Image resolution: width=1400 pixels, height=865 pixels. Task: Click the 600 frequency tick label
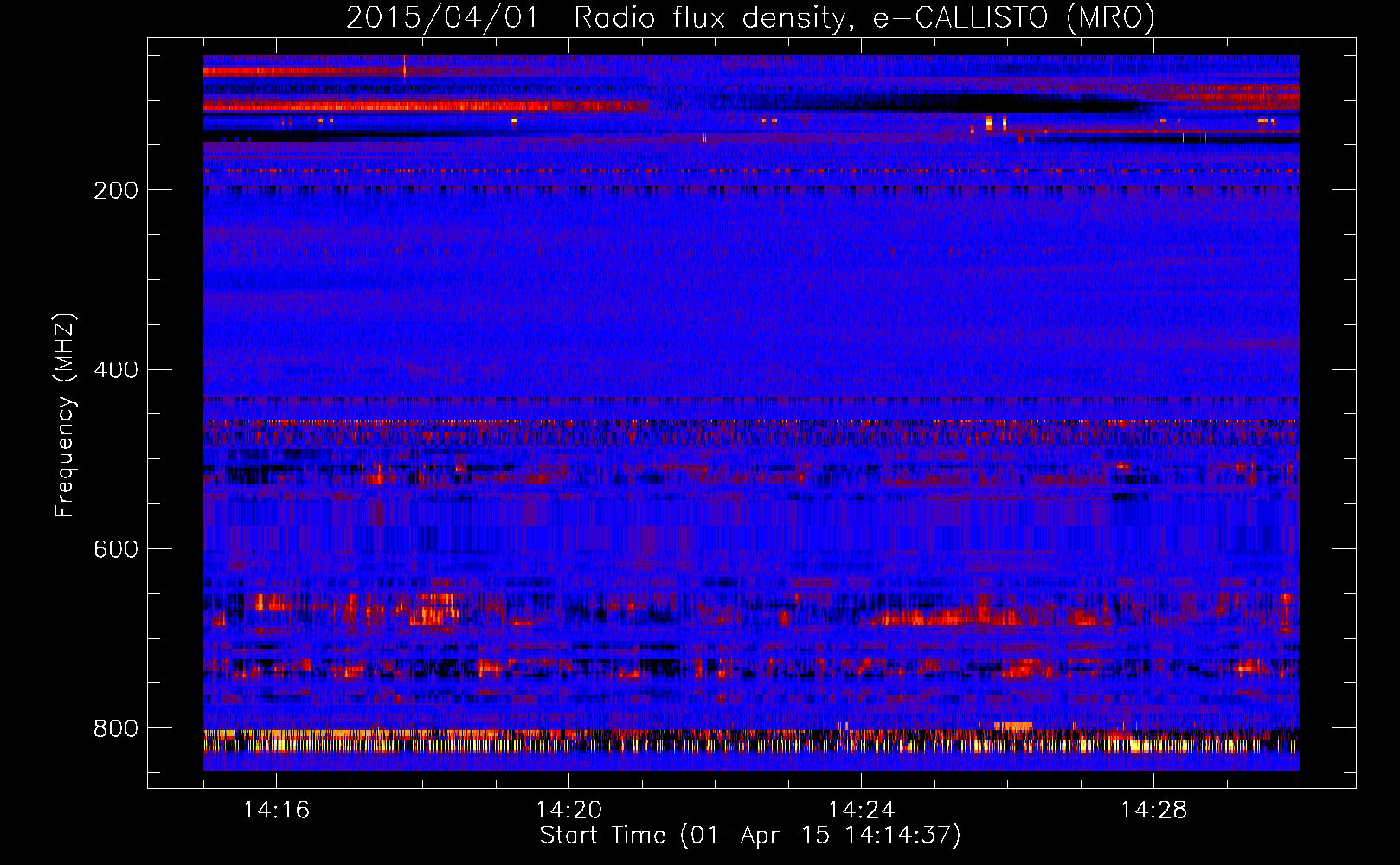click(x=116, y=549)
